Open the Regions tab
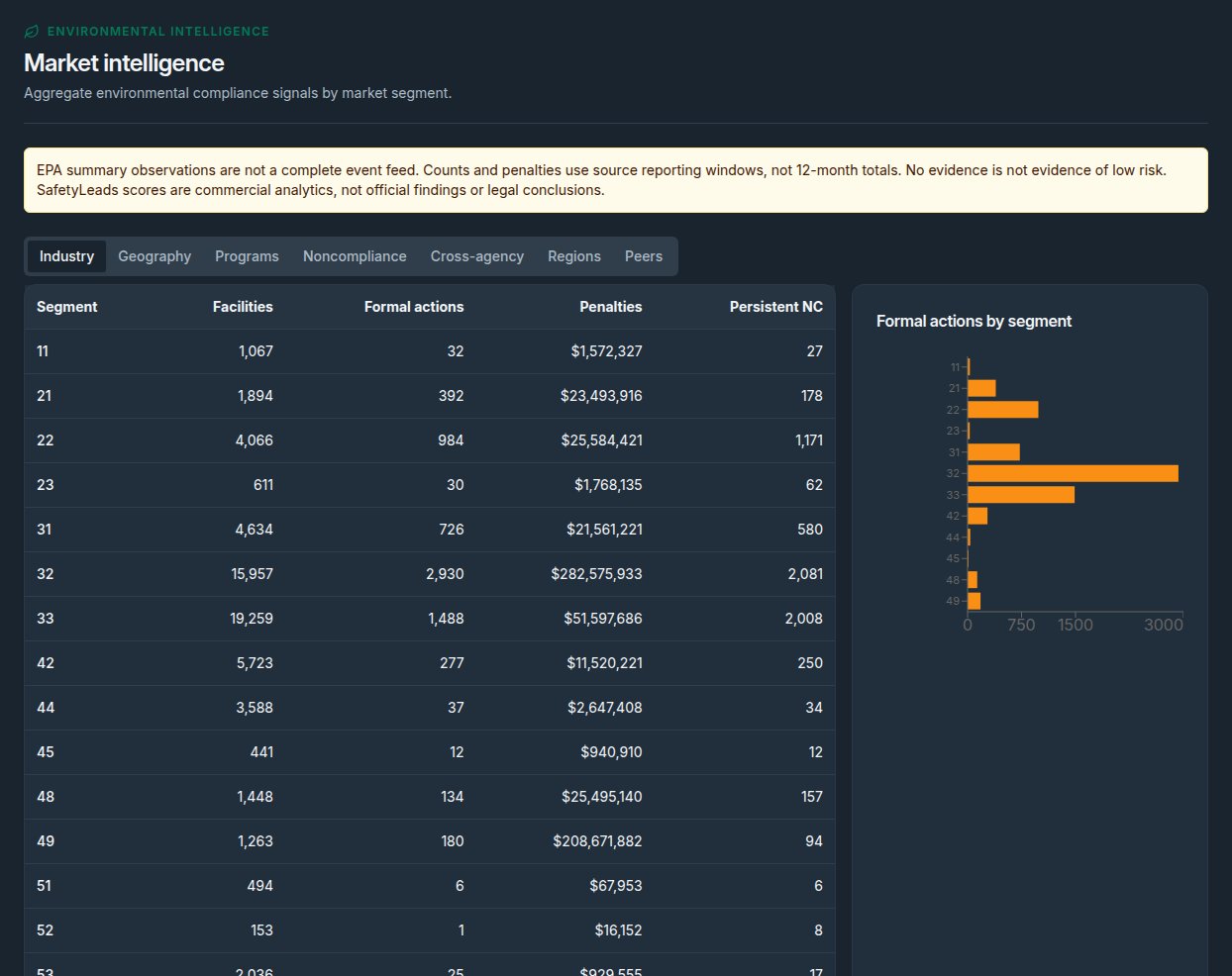Image resolution: width=1232 pixels, height=976 pixels. [574, 256]
